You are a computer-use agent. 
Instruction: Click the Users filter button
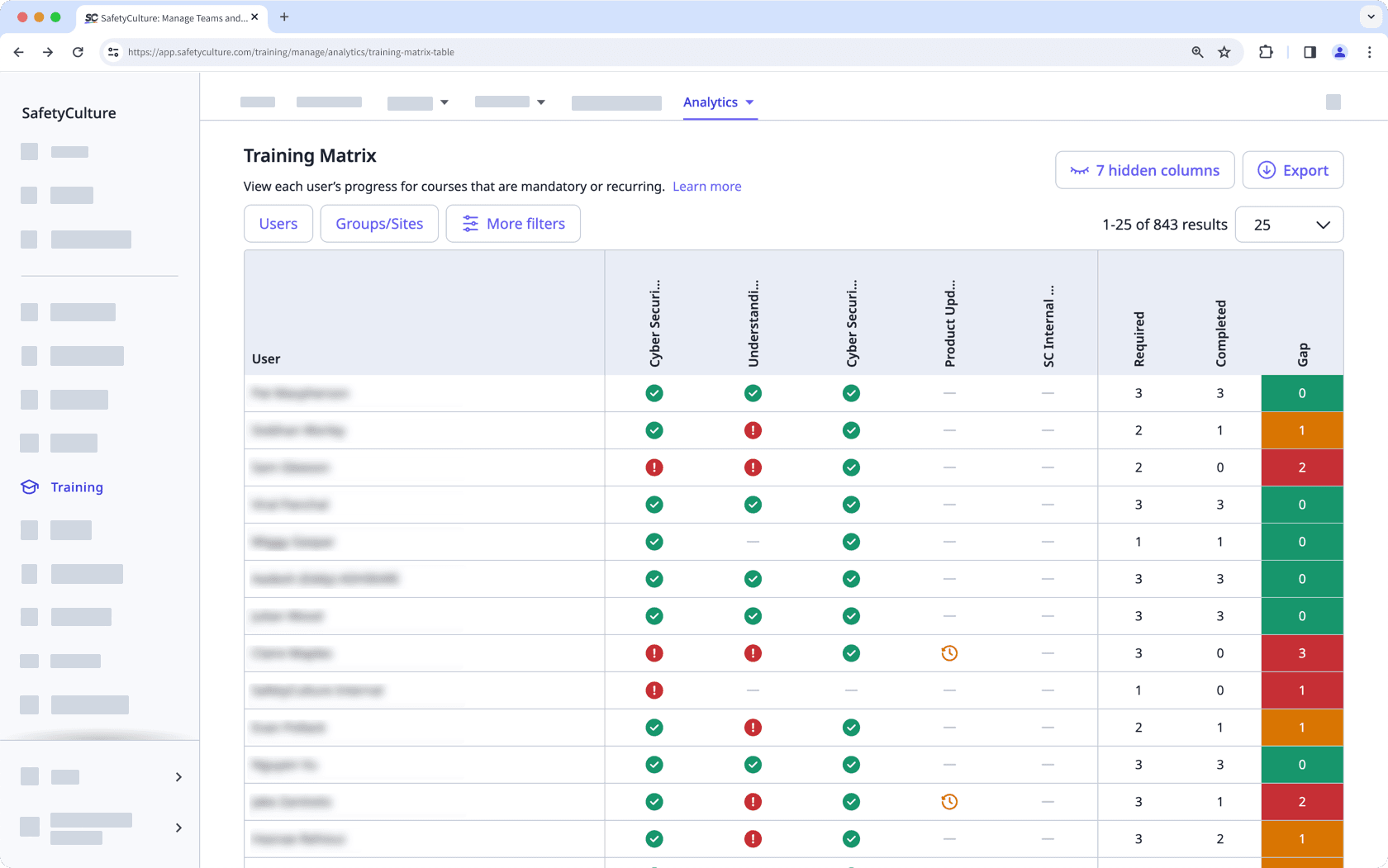(278, 223)
